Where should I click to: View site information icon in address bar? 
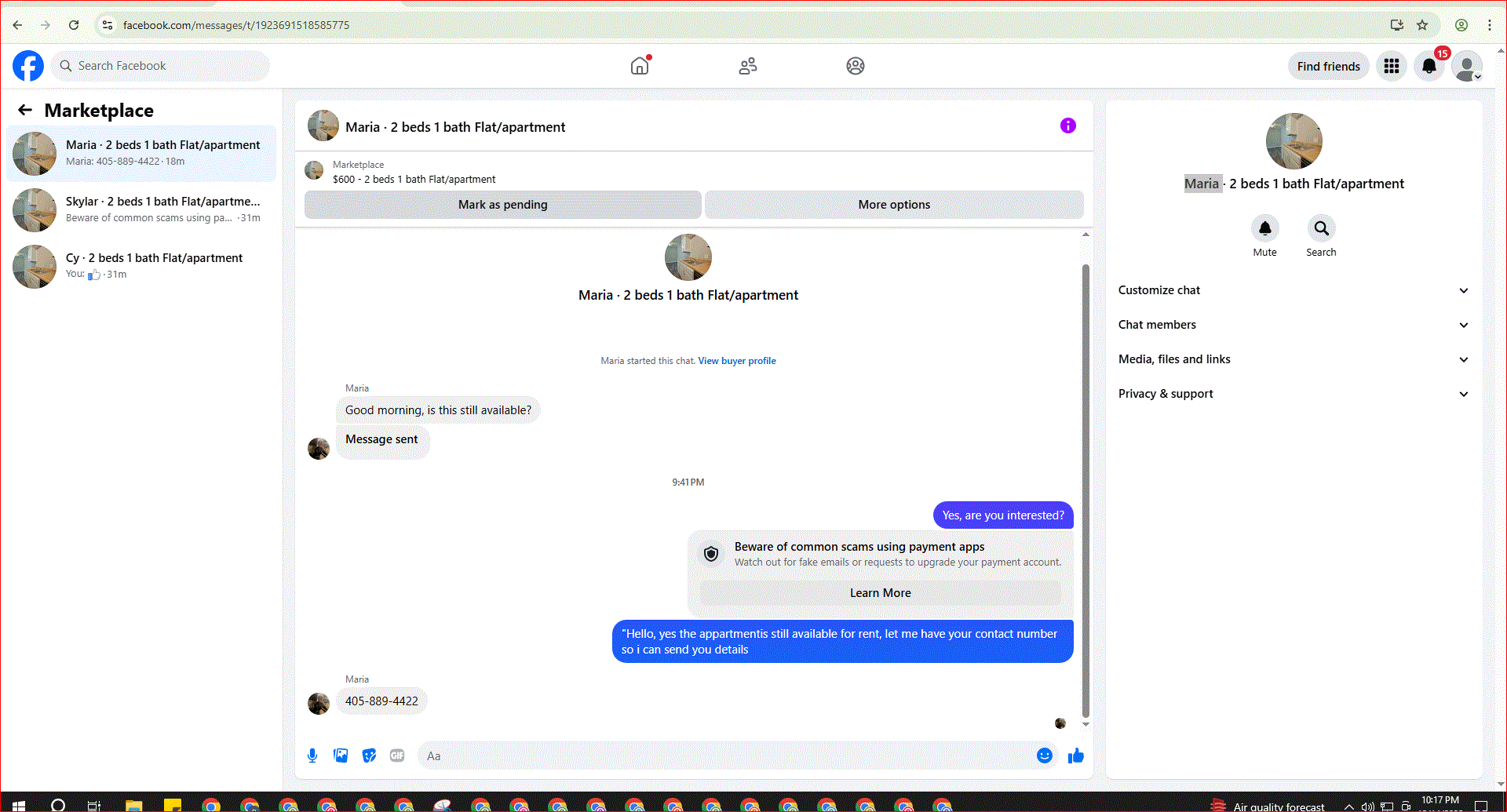(108, 25)
